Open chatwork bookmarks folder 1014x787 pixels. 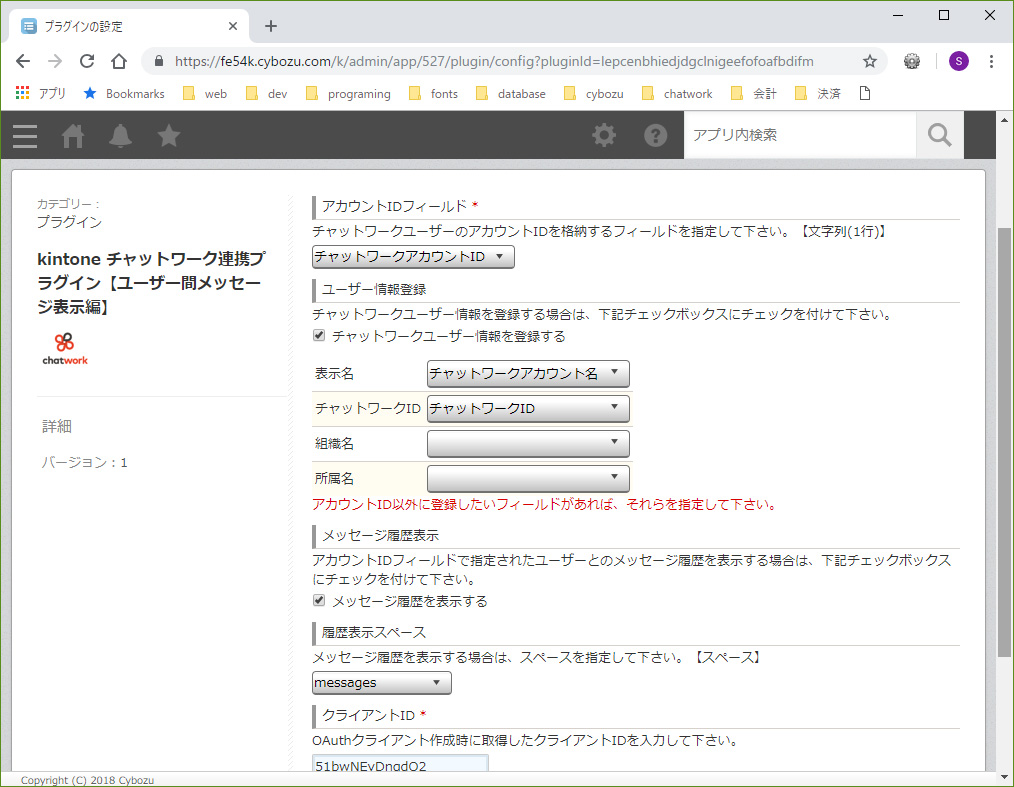click(x=677, y=93)
